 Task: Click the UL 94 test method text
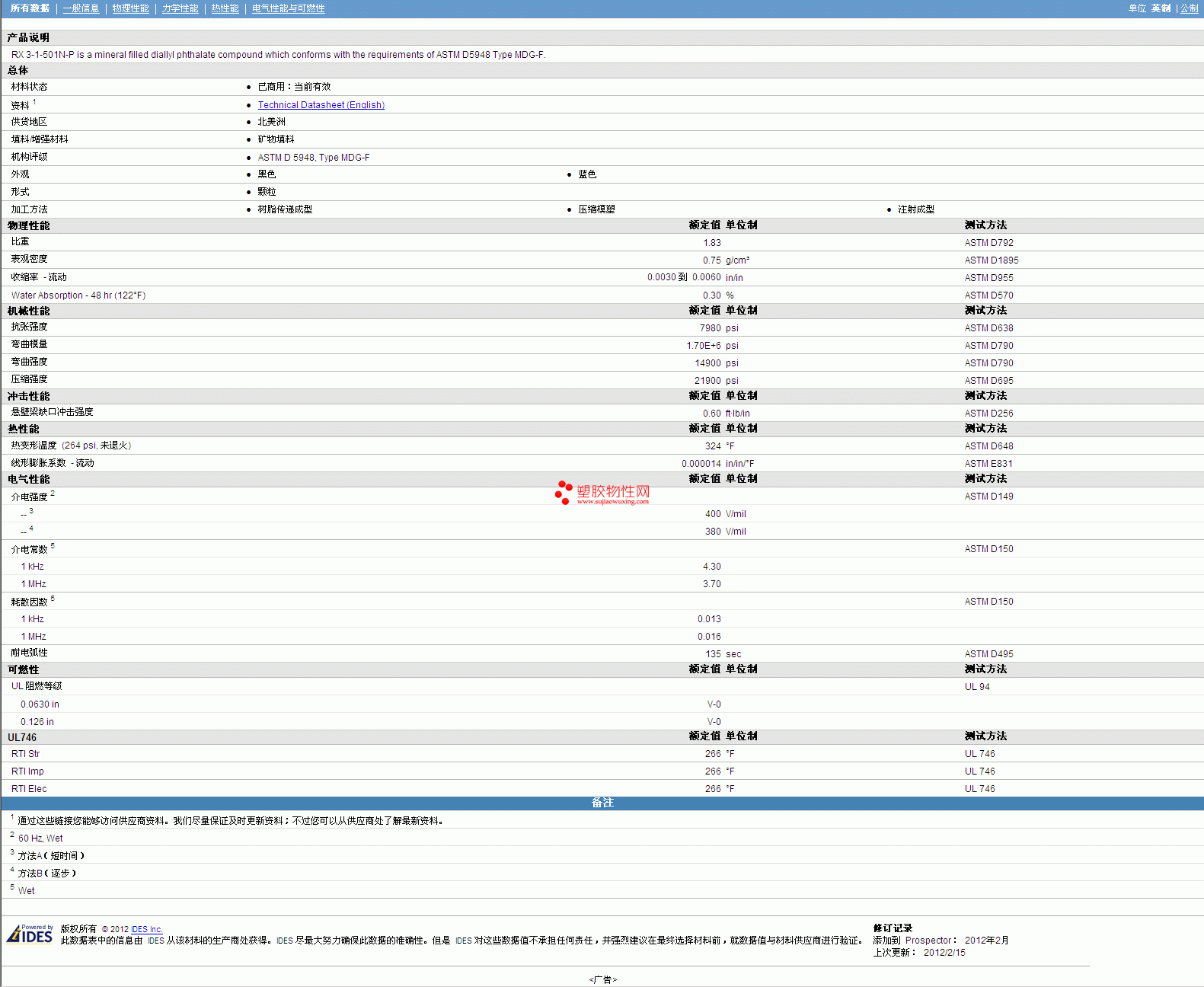(x=977, y=687)
